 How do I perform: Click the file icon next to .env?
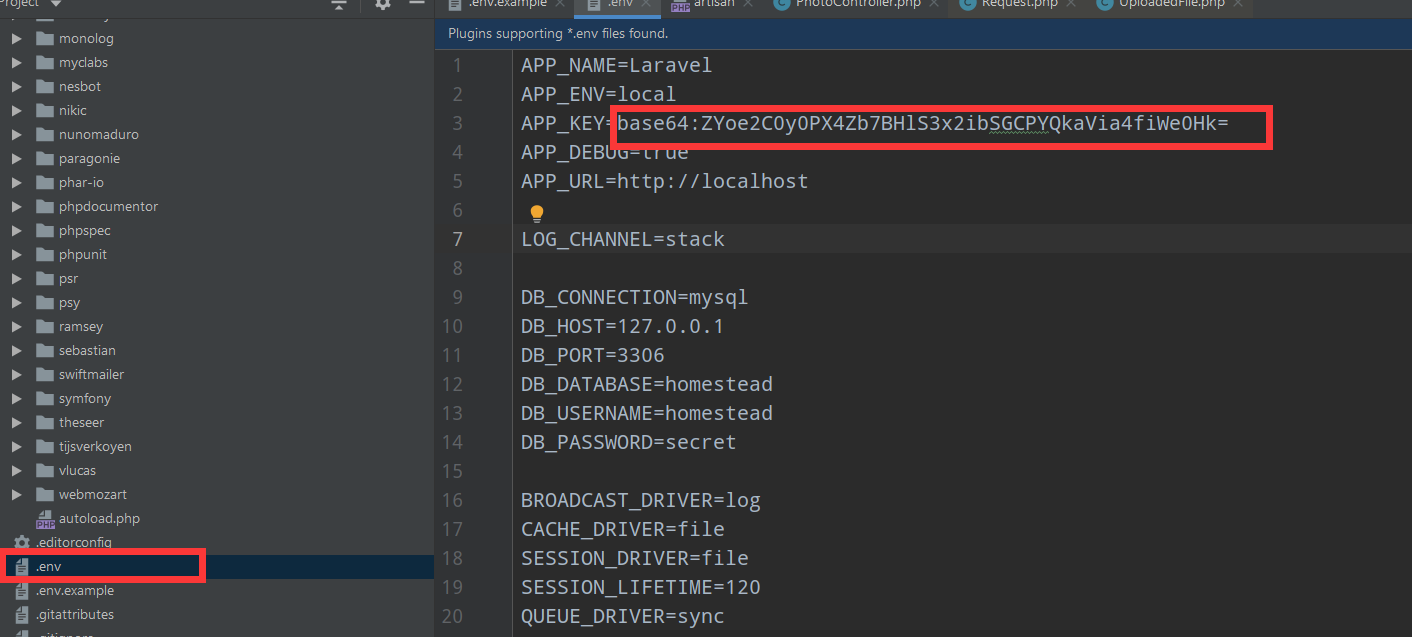22,566
